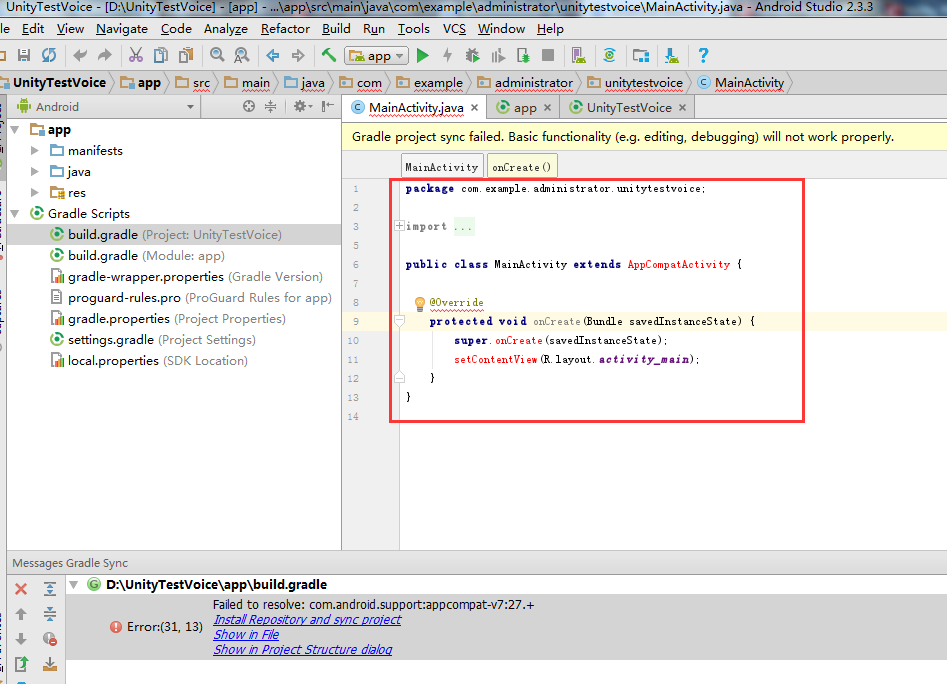The height and width of the screenshot is (684, 947).
Task: Click the Undo arrow icon
Action: (x=80, y=56)
